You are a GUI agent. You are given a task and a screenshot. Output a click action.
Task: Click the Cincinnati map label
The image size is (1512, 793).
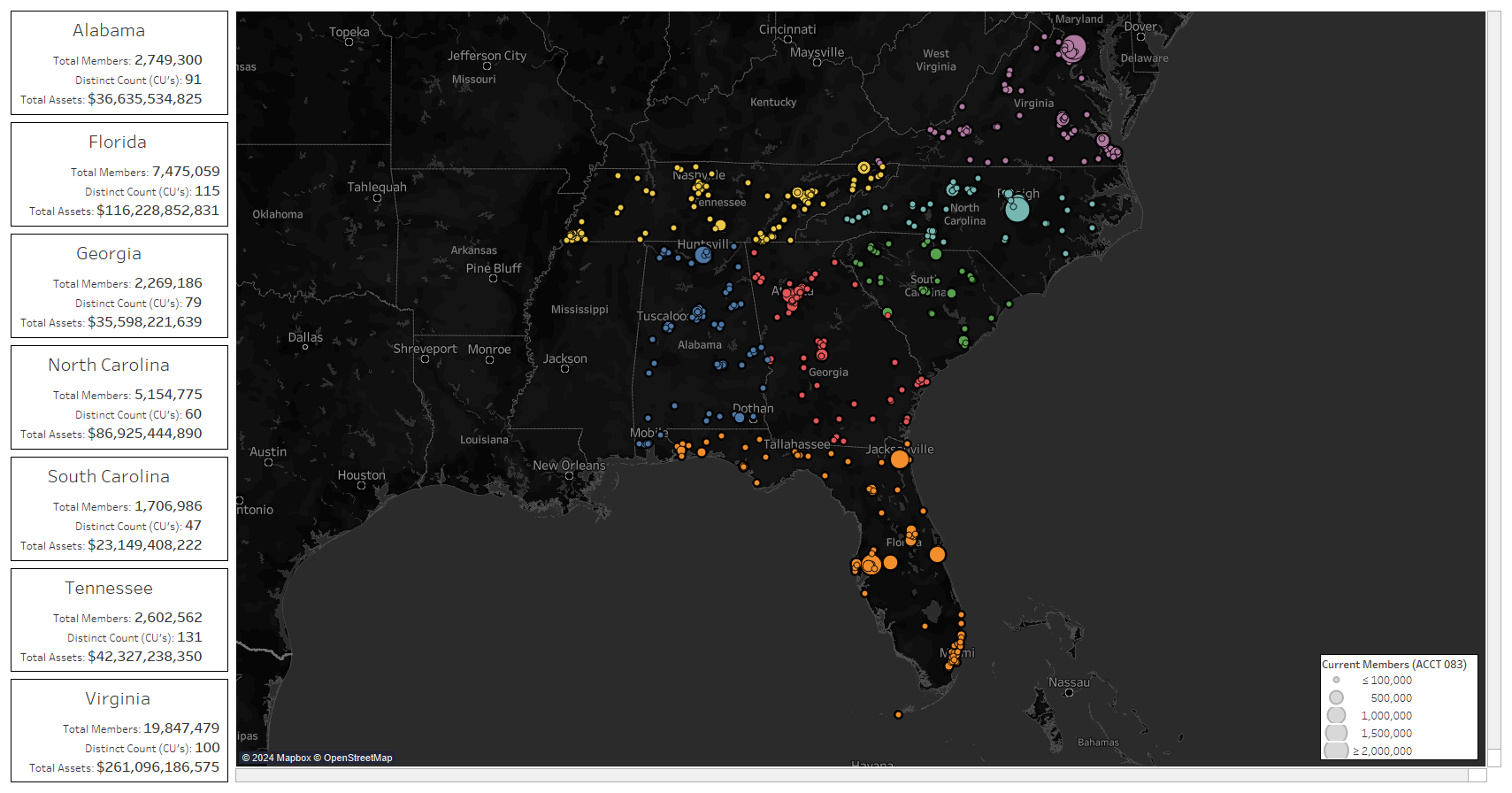pos(787,29)
